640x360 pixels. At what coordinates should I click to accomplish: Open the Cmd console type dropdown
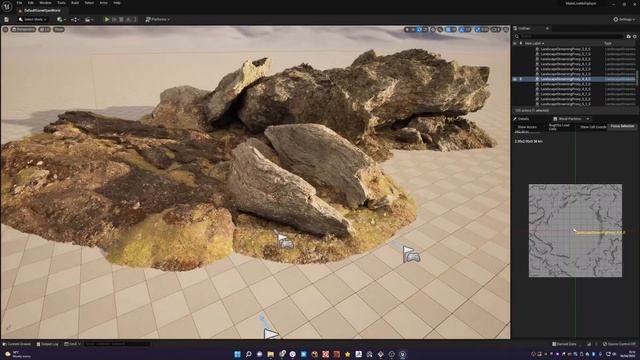tap(72, 344)
